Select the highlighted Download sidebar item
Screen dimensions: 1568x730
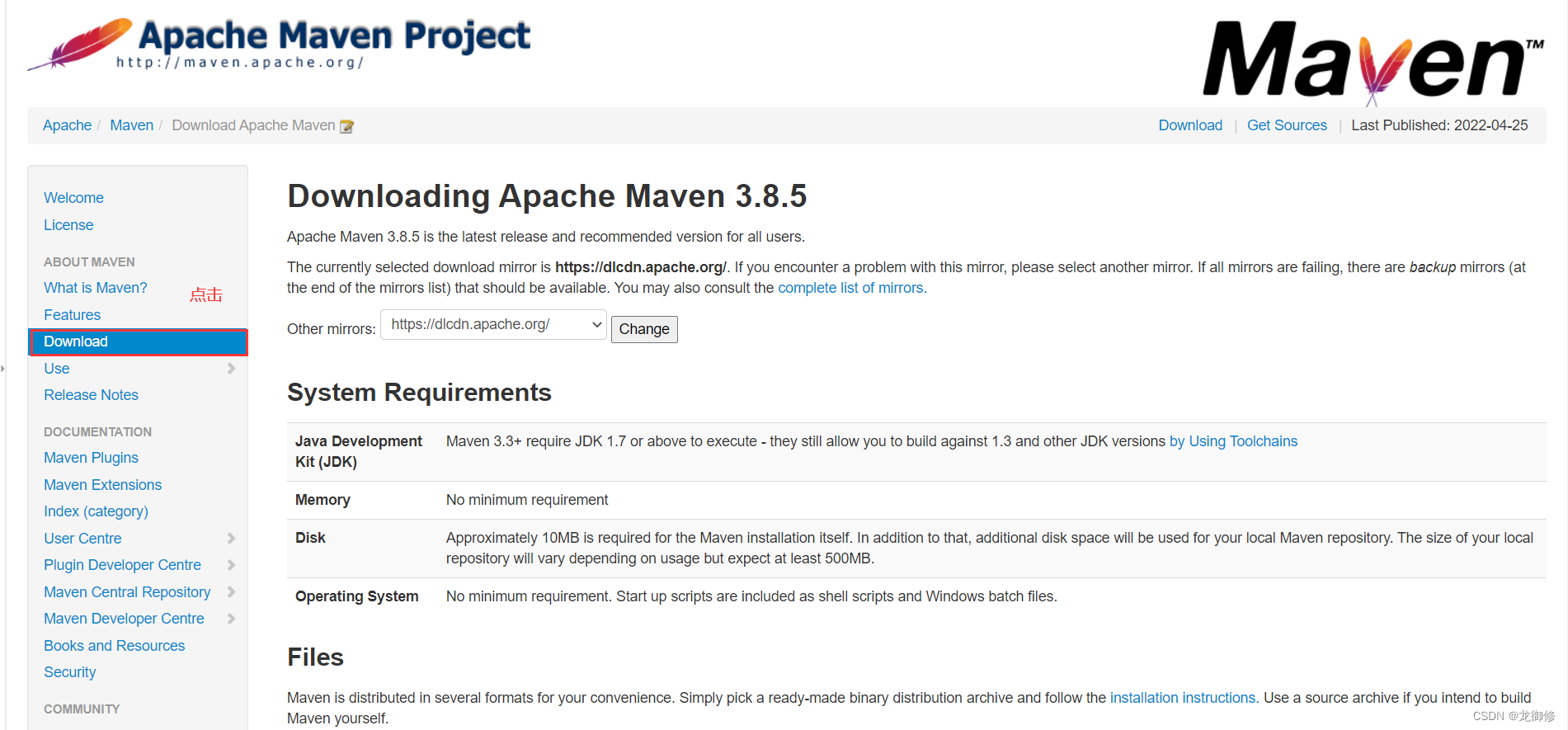pyautogui.click(x=138, y=341)
